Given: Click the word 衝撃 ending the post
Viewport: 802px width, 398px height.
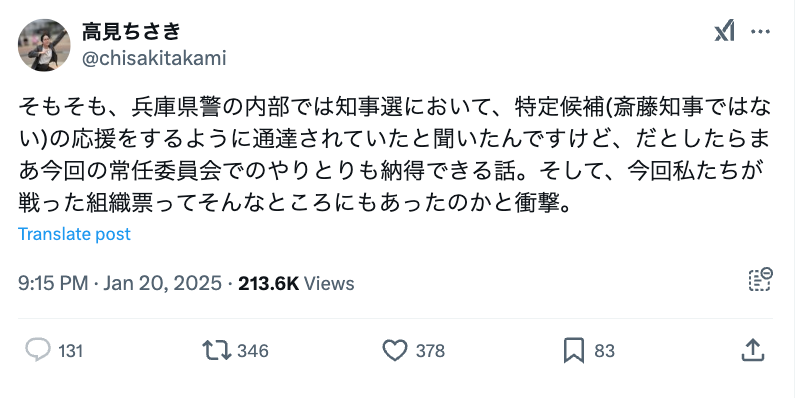Looking at the screenshot, I should [x=537, y=204].
